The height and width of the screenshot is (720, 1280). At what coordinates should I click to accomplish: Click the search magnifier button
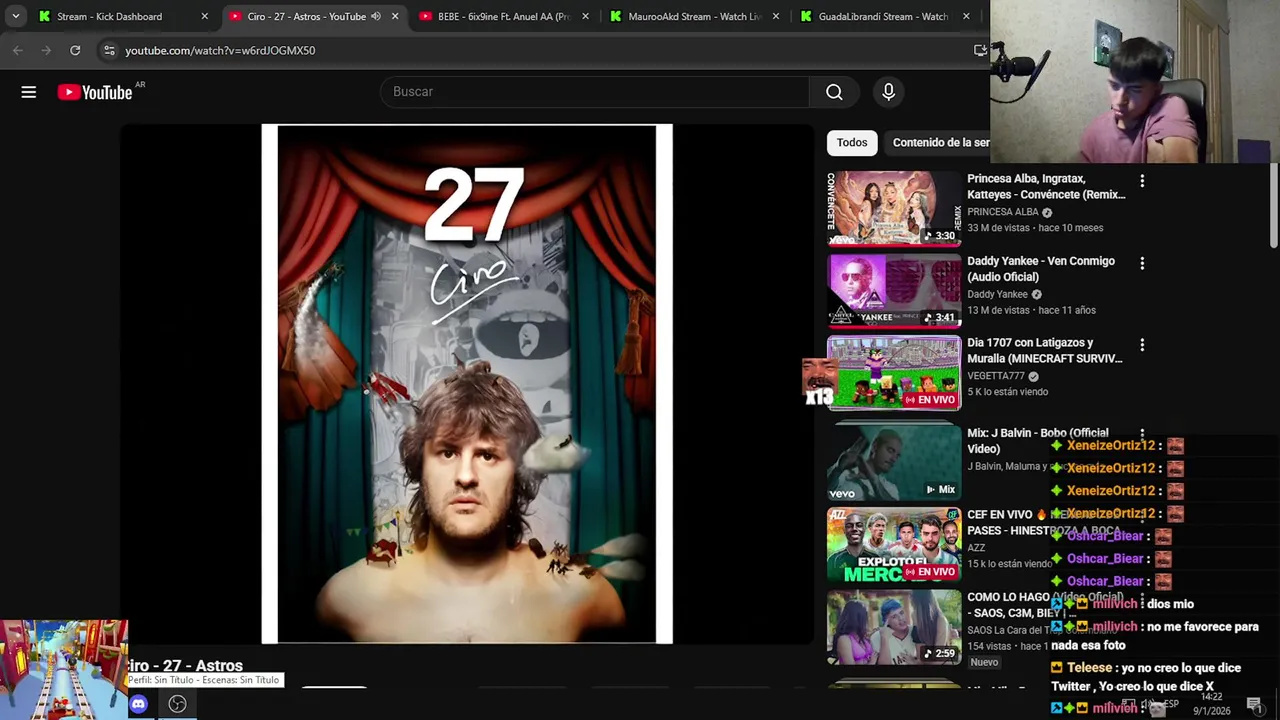834,92
